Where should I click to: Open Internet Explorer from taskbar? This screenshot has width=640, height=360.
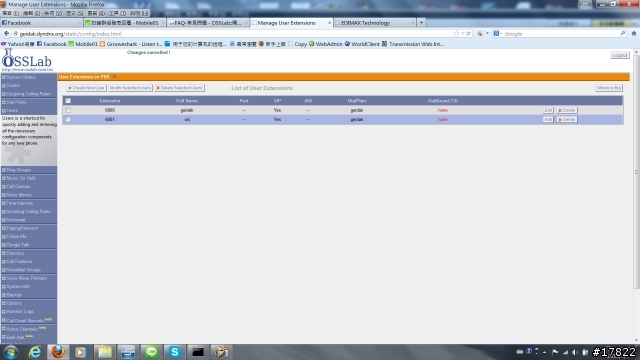[35, 352]
